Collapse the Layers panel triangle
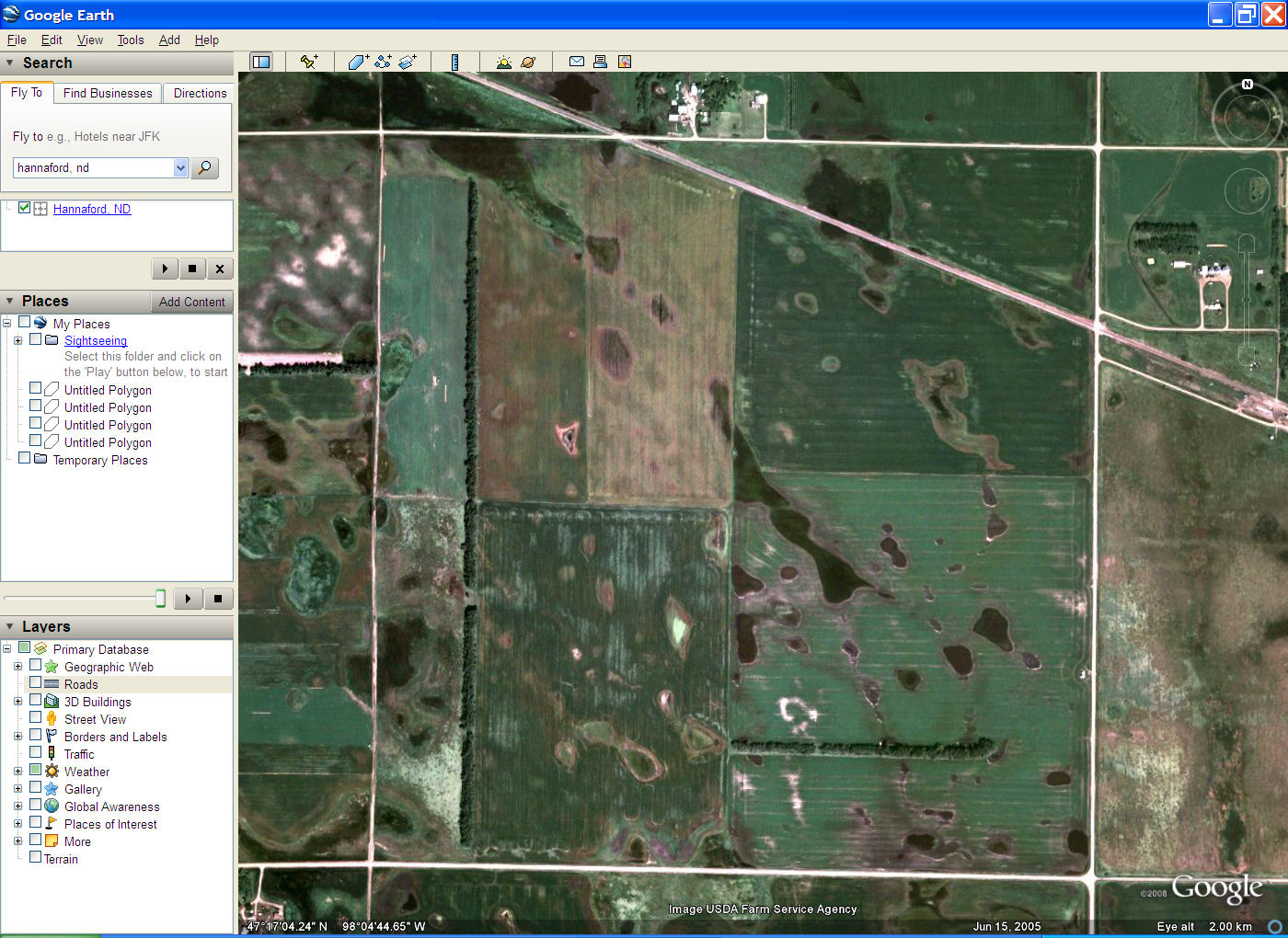 10,627
